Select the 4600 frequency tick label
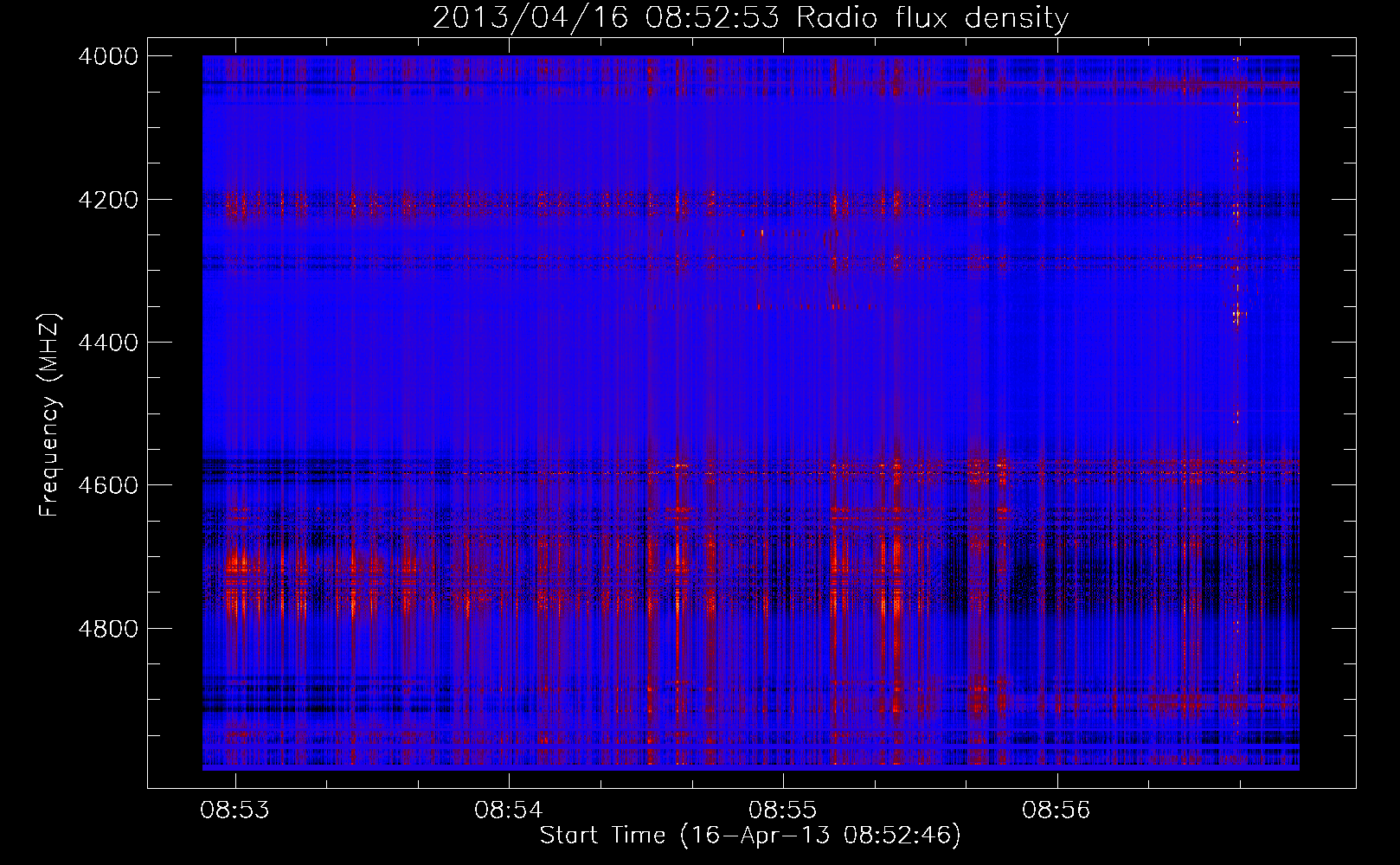Viewport: 1400px width, 865px height. [x=108, y=485]
